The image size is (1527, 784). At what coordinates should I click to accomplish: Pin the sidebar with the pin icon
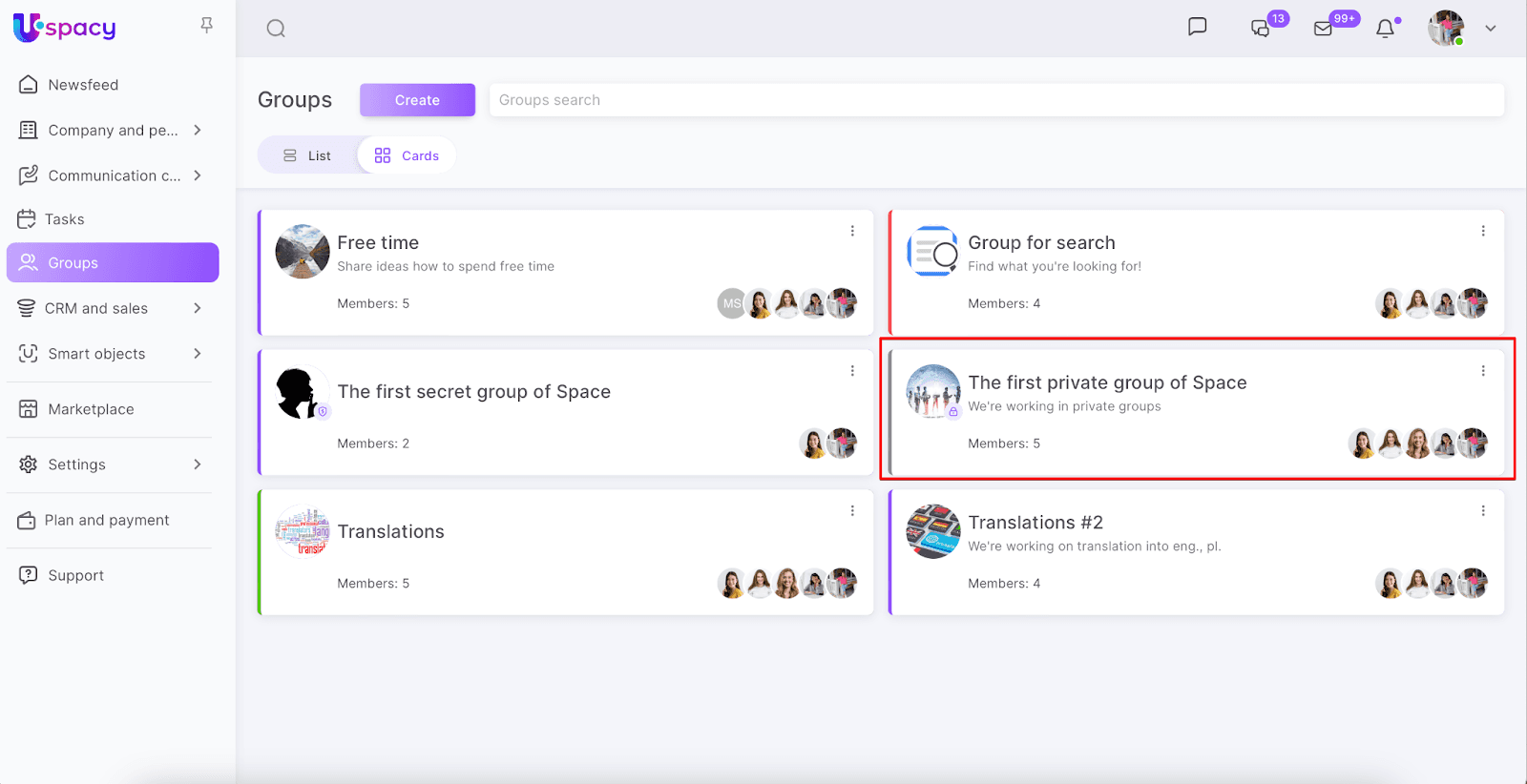pyautogui.click(x=206, y=26)
